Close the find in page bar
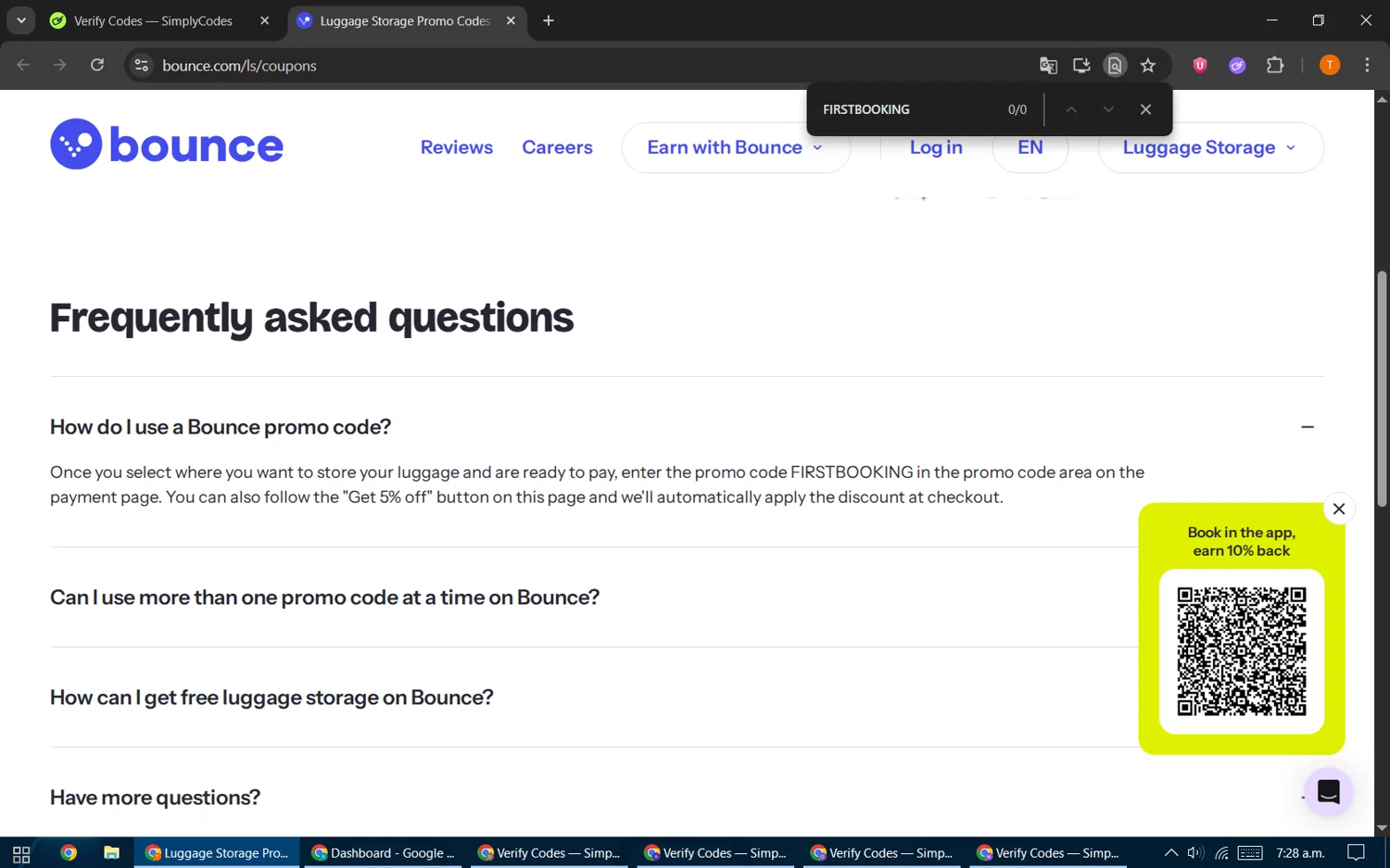The width and height of the screenshot is (1390, 868). pos(1146,109)
